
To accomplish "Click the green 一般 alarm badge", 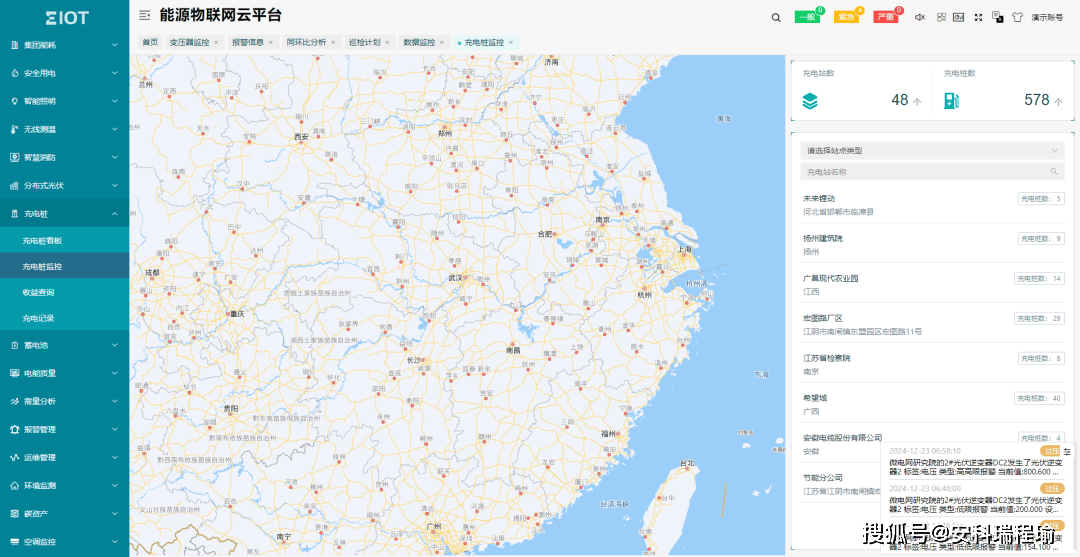I will tap(807, 17).
